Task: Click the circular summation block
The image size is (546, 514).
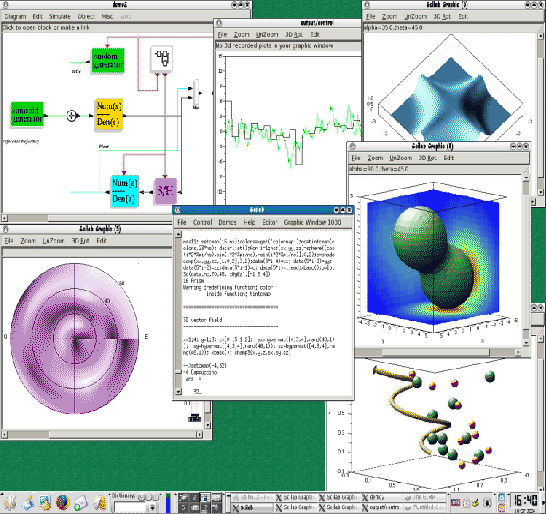Action: (x=71, y=116)
